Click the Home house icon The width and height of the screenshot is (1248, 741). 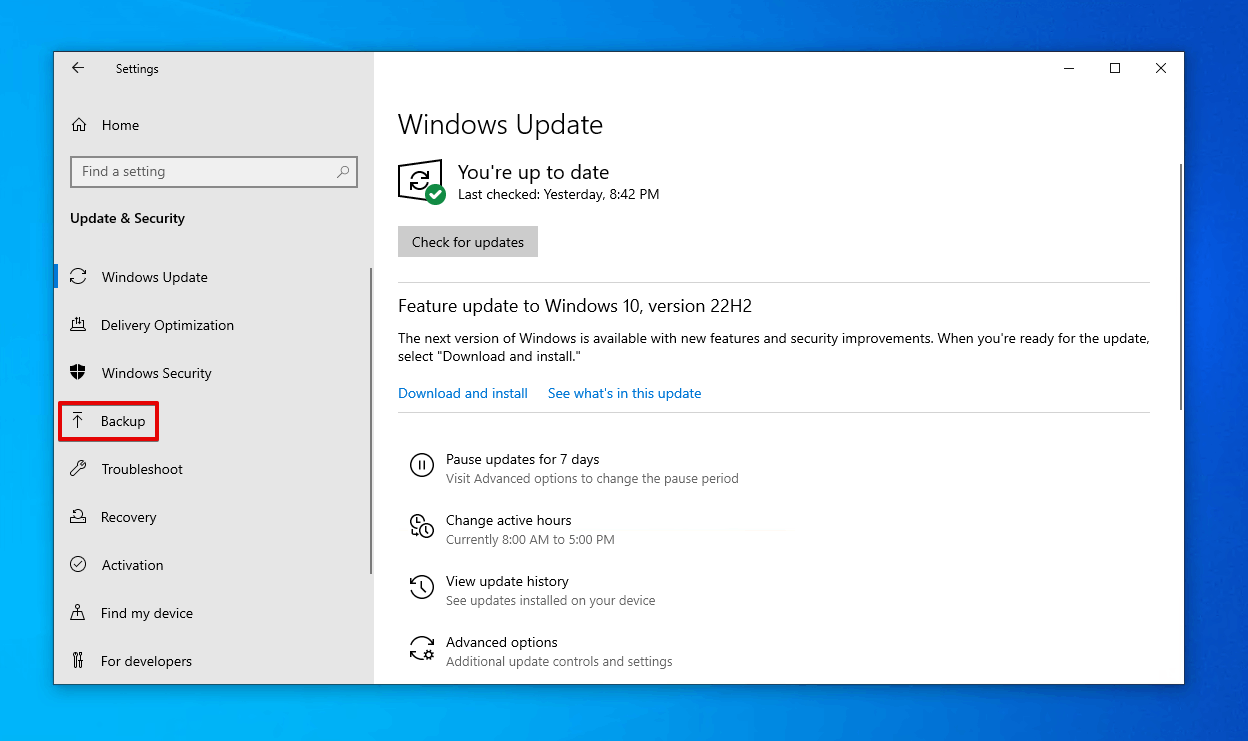click(79, 125)
